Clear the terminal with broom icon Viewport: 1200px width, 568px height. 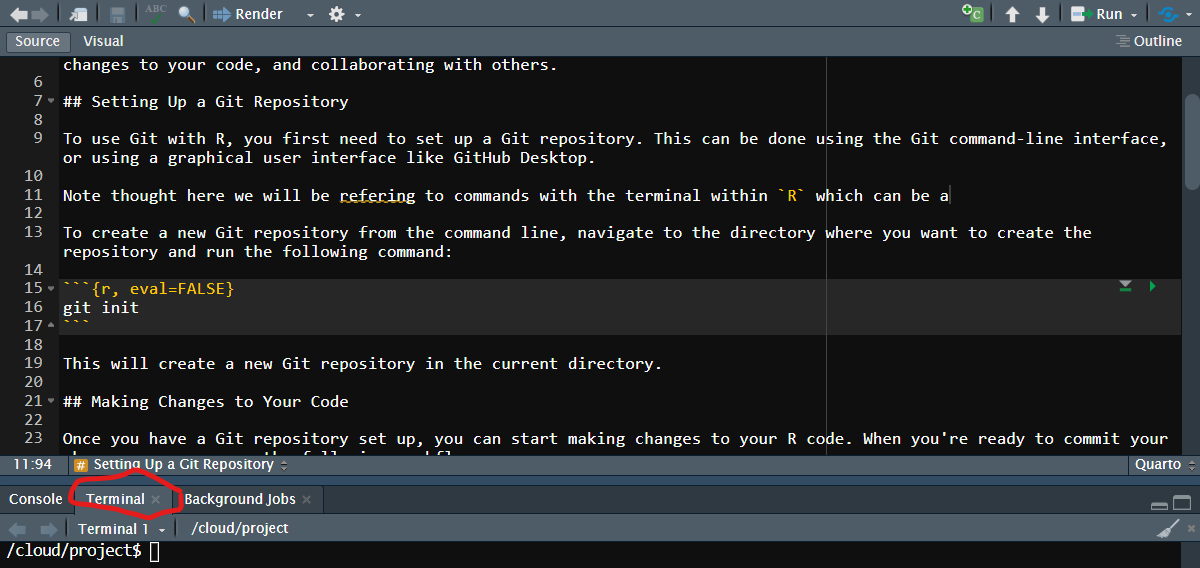click(1168, 528)
